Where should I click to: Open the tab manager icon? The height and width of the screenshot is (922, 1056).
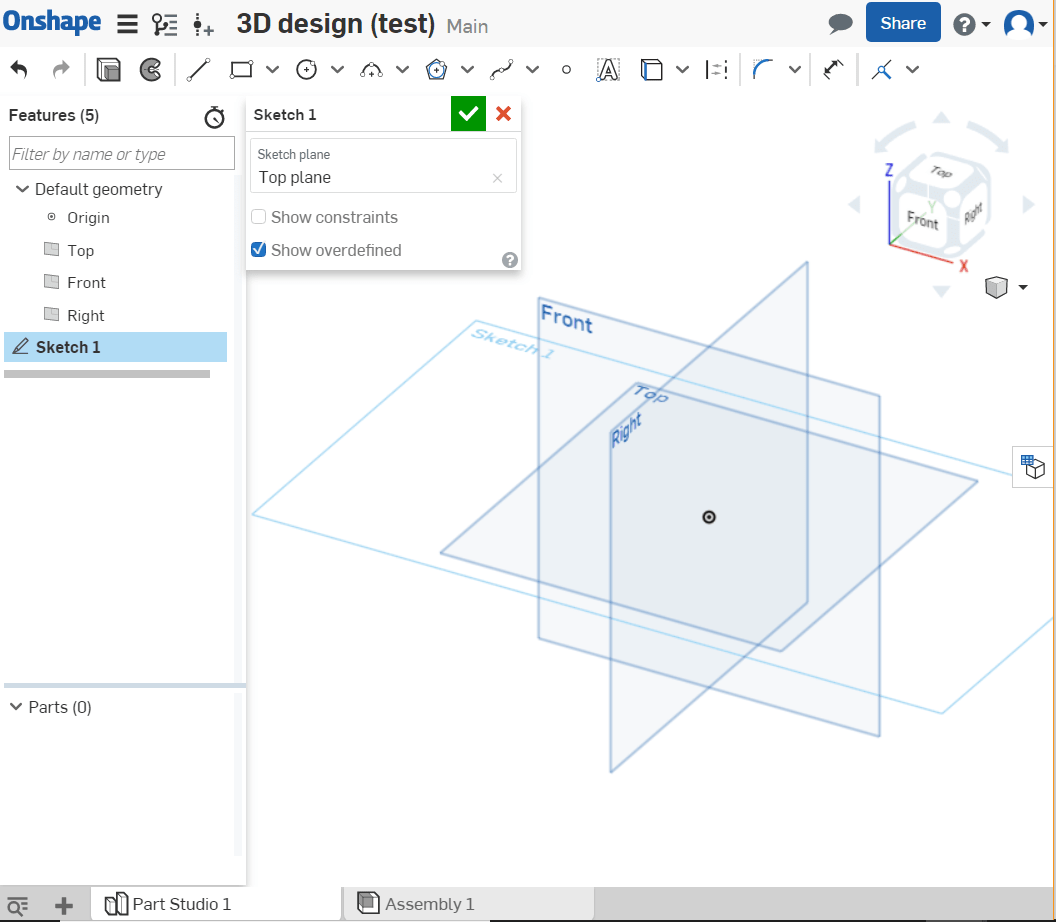[18, 905]
